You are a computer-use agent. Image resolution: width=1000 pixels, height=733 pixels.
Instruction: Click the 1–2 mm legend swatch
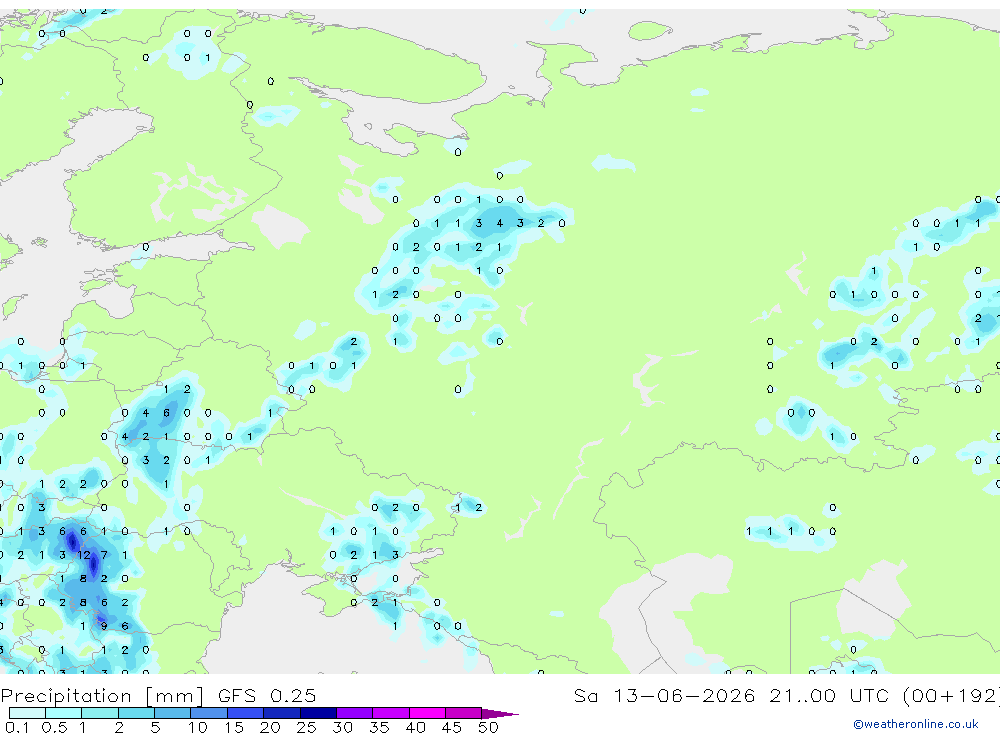(x=100, y=713)
